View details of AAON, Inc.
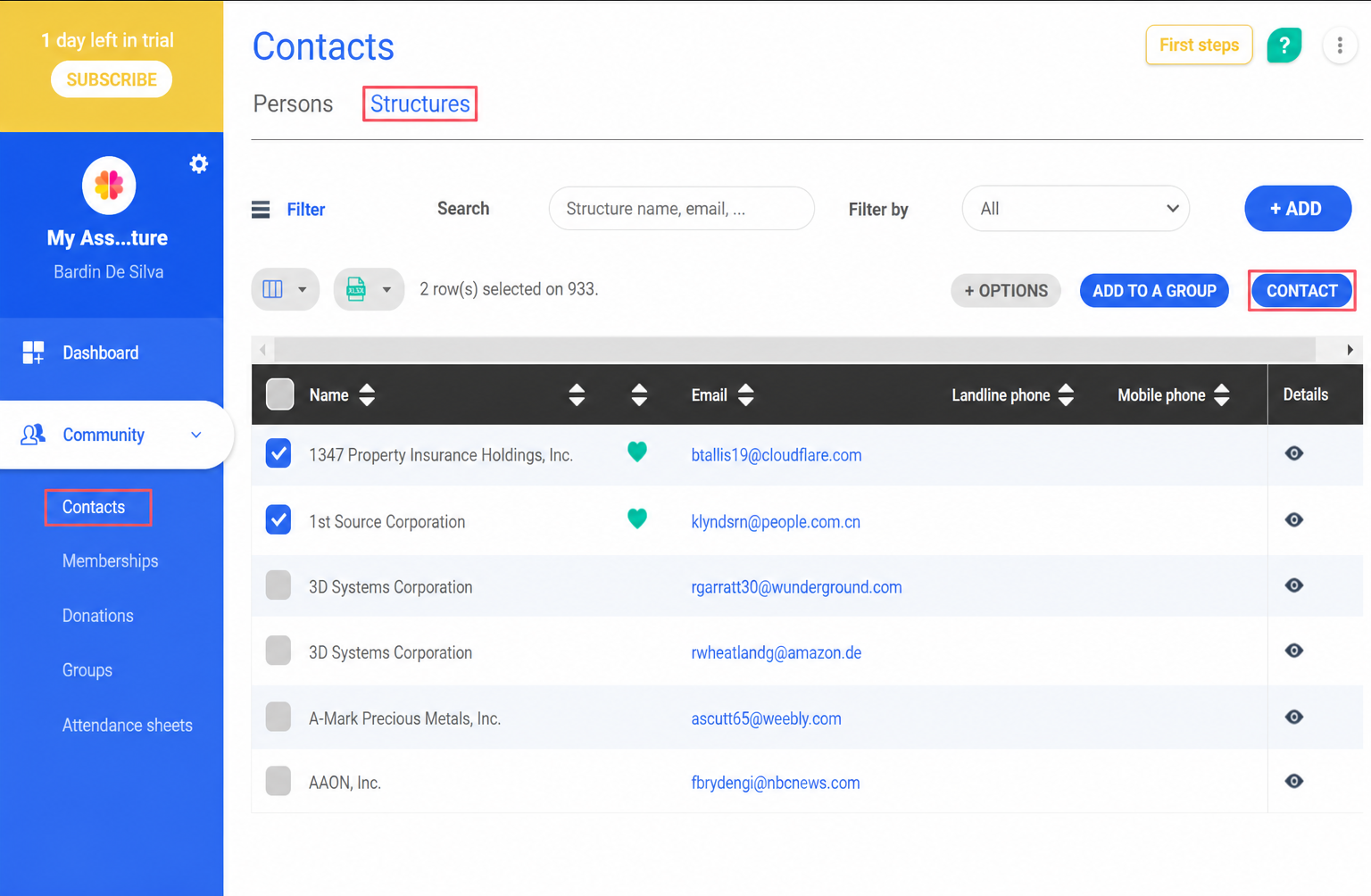1371x896 pixels. (x=1294, y=781)
